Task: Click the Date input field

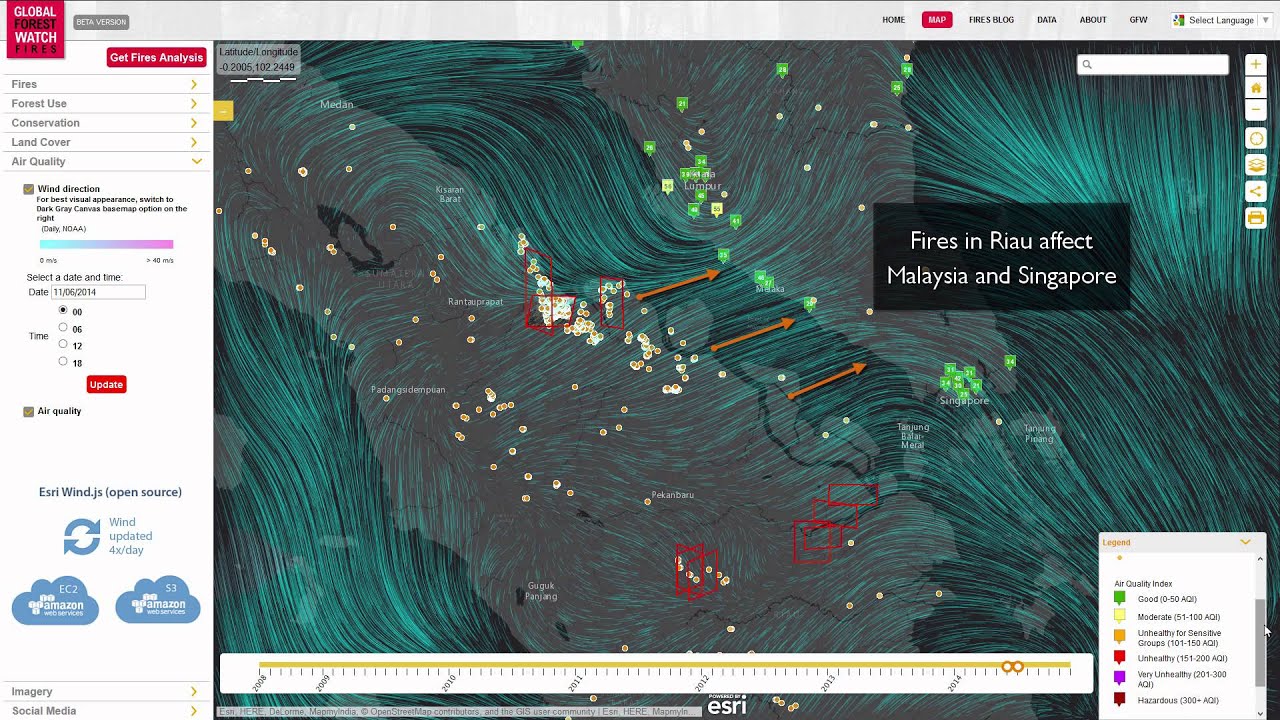Action: pos(98,292)
